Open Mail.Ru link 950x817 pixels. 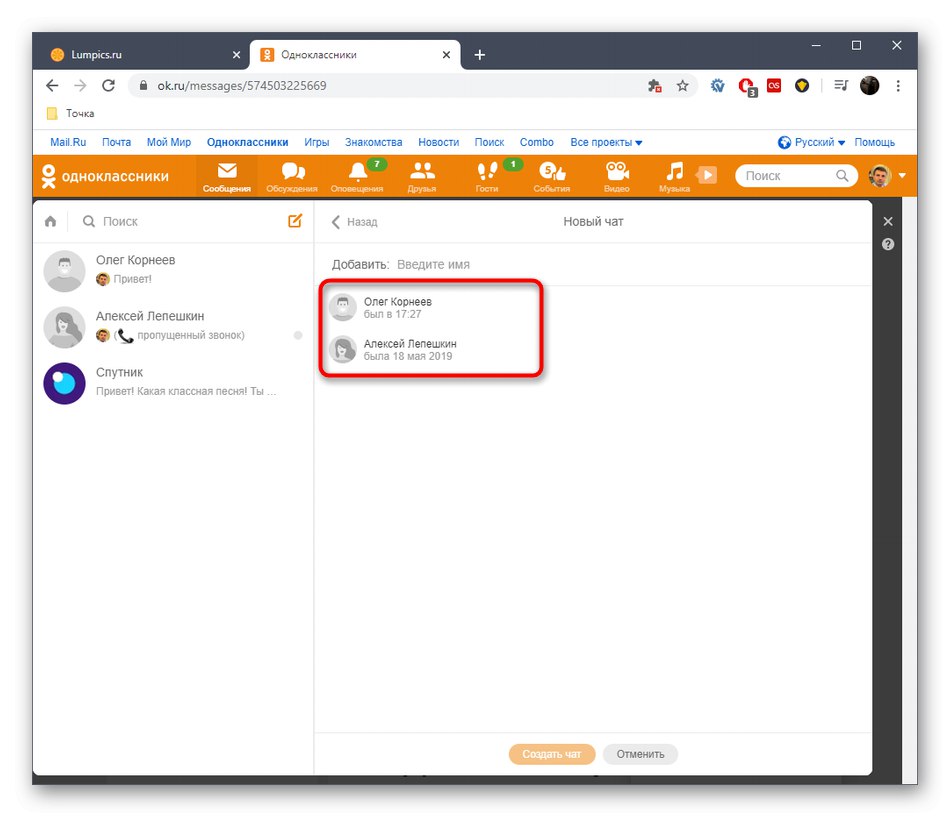68,142
